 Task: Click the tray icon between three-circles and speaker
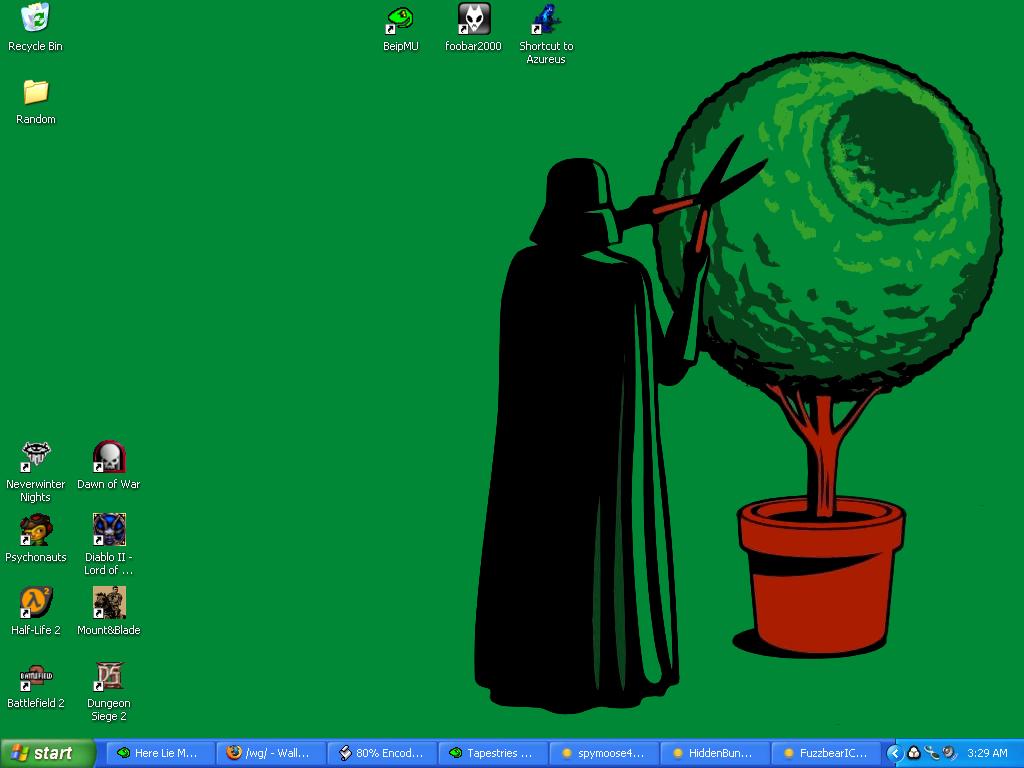click(x=932, y=753)
